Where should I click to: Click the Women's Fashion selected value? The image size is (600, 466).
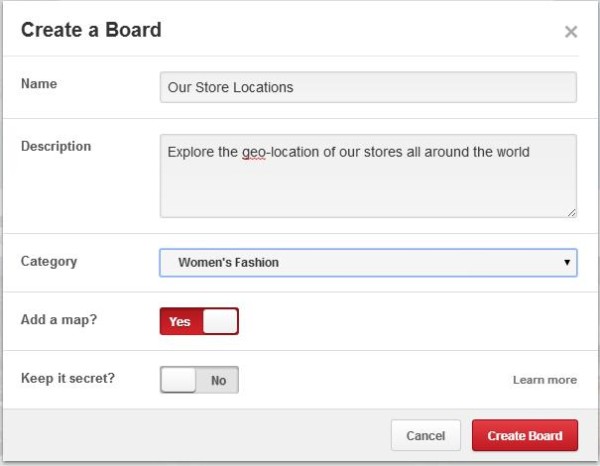point(228,262)
